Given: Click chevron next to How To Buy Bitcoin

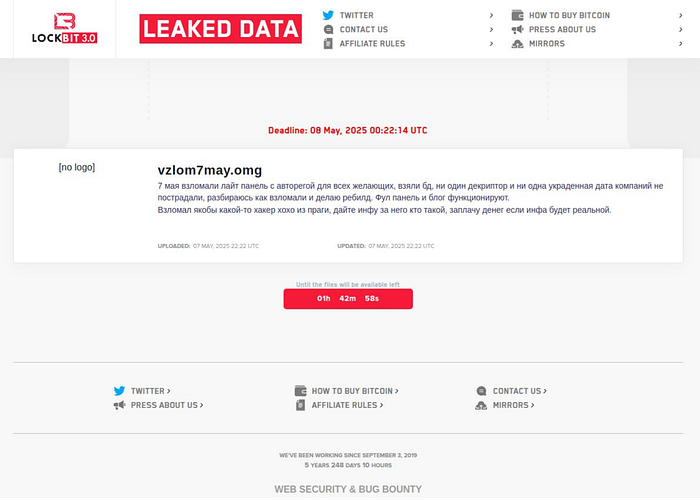Looking at the screenshot, I should 679,16.
